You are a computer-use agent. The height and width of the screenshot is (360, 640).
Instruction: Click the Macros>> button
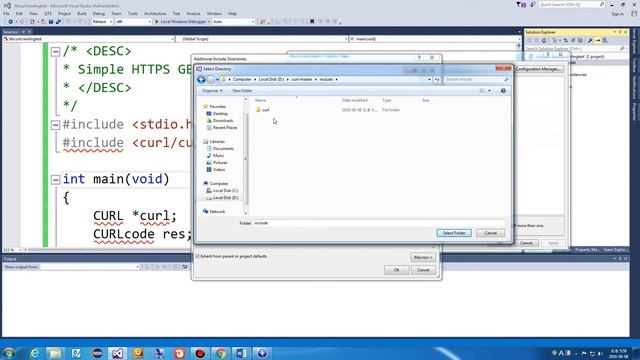(x=423, y=258)
